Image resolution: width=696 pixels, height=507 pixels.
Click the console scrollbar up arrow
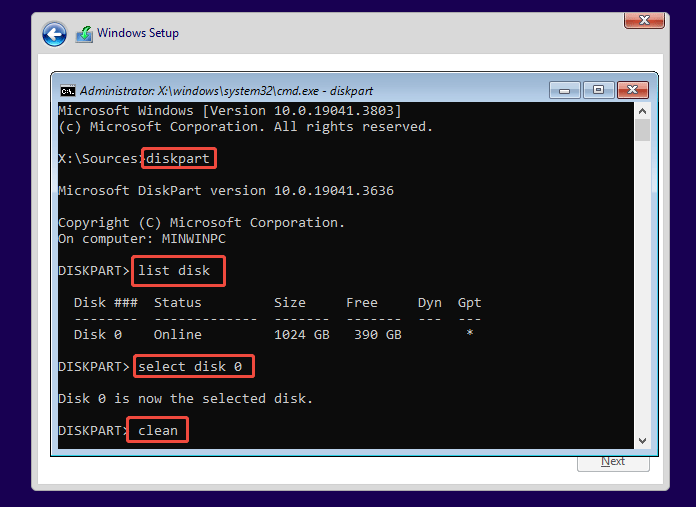(x=642, y=111)
